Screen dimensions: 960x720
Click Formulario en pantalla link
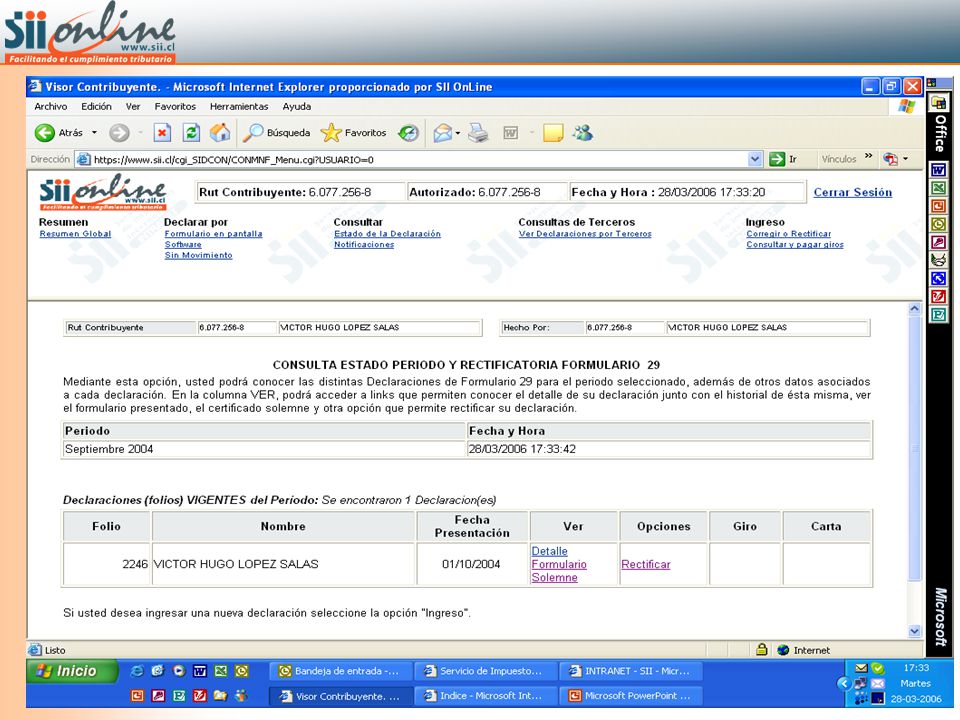[213, 234]
